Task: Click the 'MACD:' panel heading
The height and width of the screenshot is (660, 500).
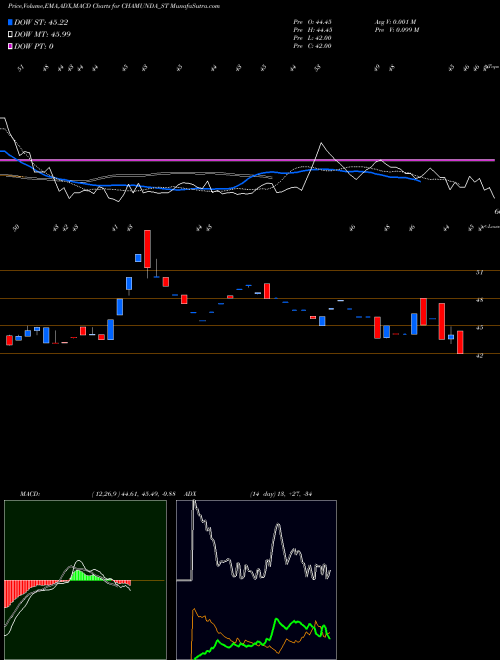Action: pos(29,494)
